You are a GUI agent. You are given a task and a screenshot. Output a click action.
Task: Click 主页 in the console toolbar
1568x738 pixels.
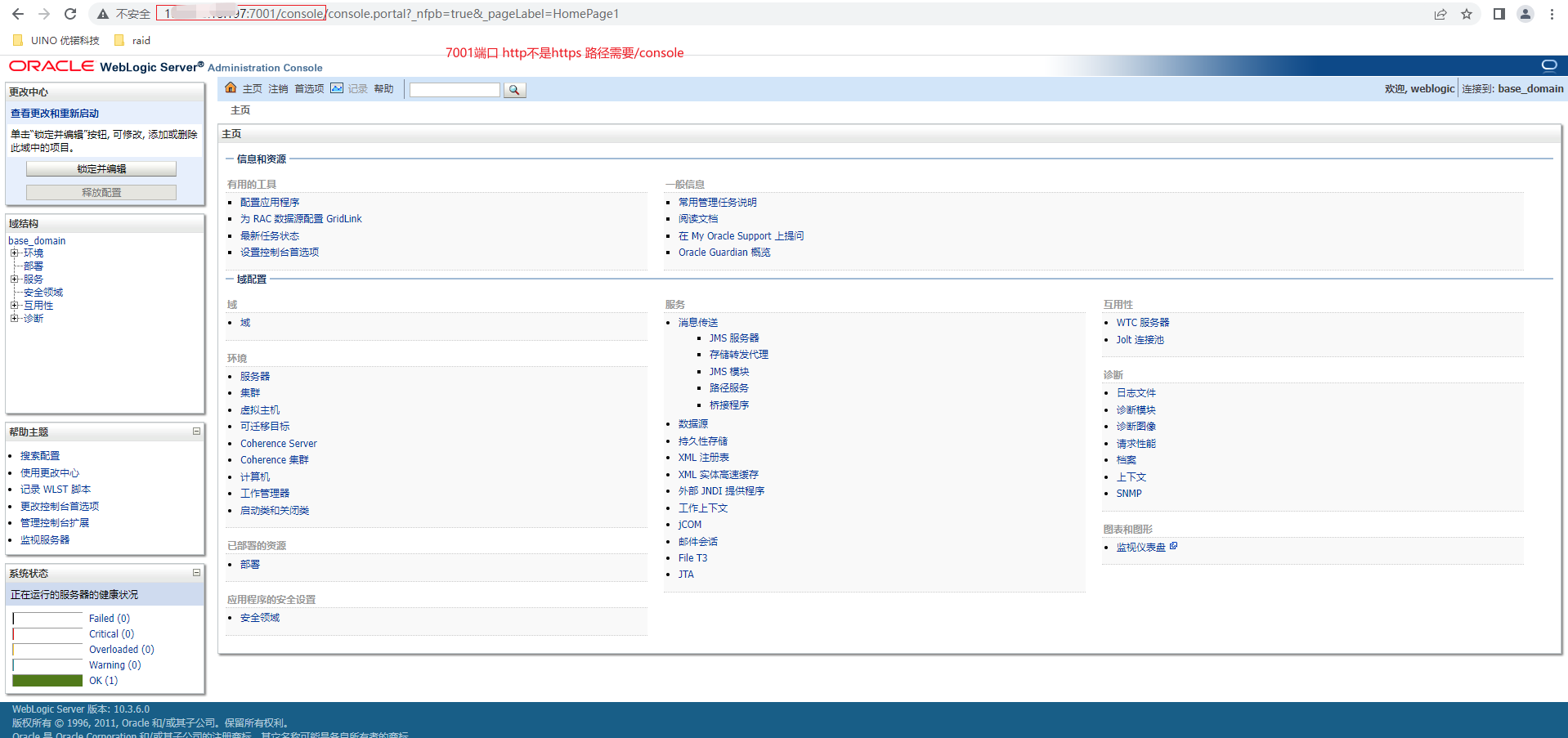(x=253, y=89)
